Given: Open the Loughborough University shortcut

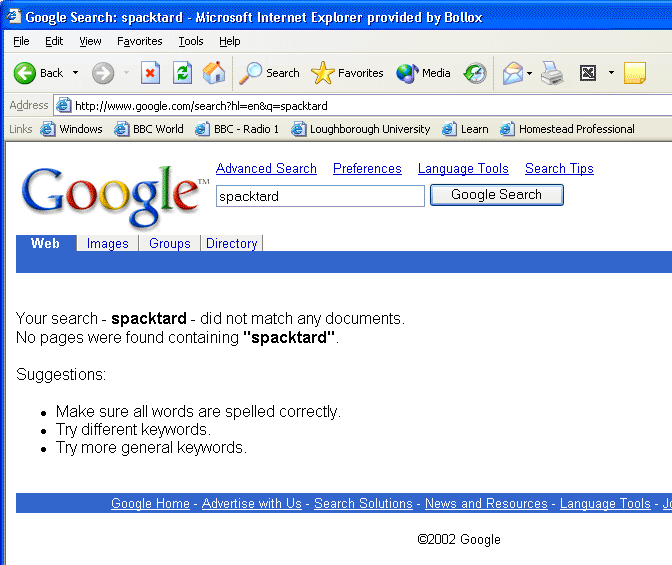Looking at the screenshot, I should [x=360, y=129].
